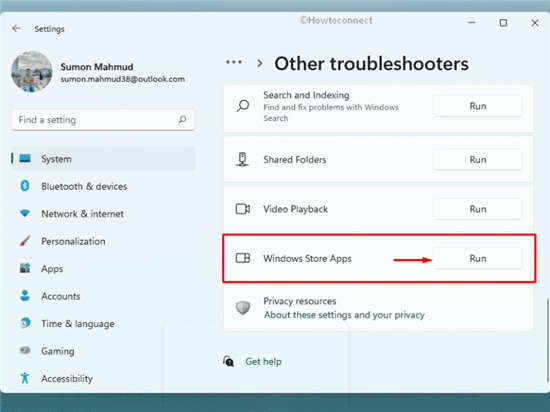Expand the breadcrumb three-dots menu
The height and width of the screenshot is (412, 550).
(234, 62)
